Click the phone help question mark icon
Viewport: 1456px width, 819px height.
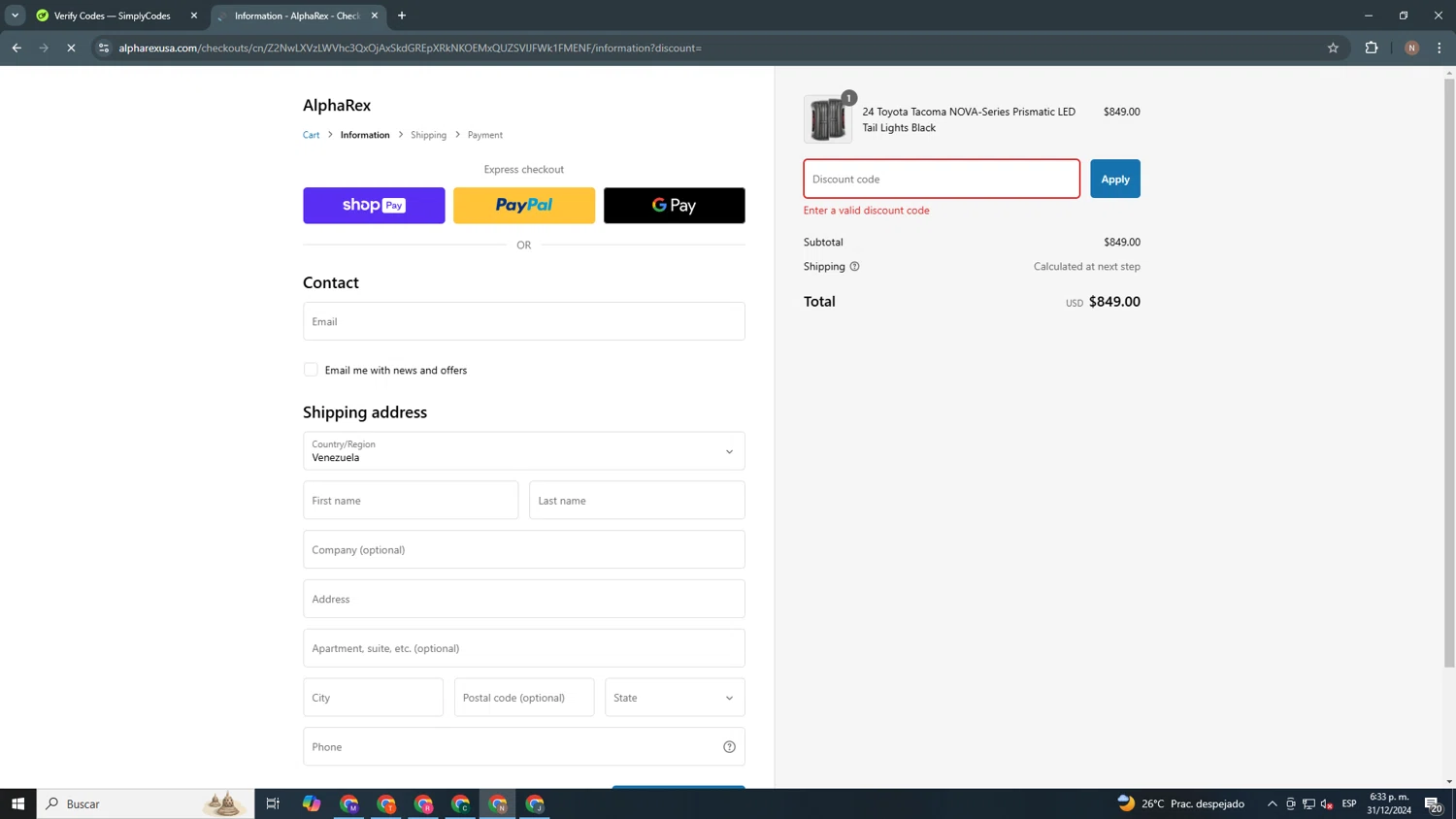point(729,747)
